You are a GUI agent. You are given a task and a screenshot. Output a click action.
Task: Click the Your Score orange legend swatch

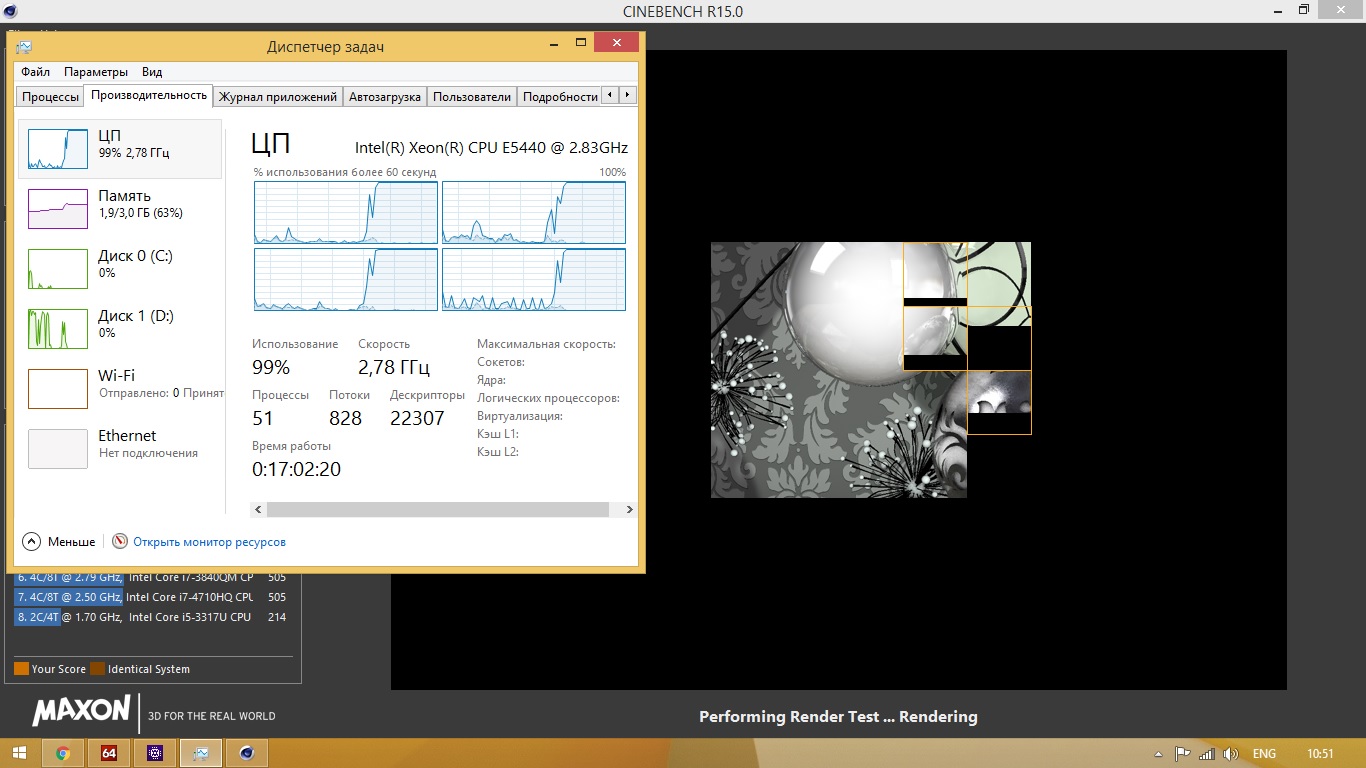pyautogui.click(x=21, y=669)
